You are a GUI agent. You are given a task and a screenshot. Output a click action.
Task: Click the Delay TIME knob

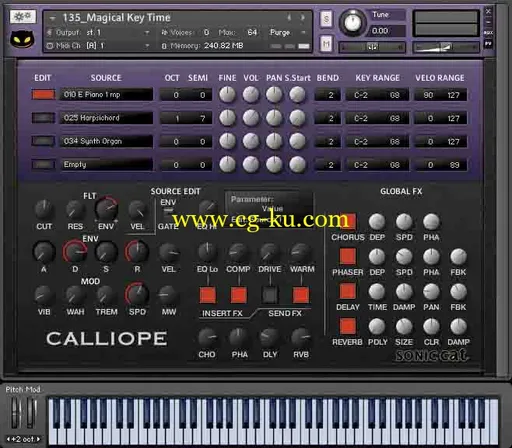click(x=377, y=292)
